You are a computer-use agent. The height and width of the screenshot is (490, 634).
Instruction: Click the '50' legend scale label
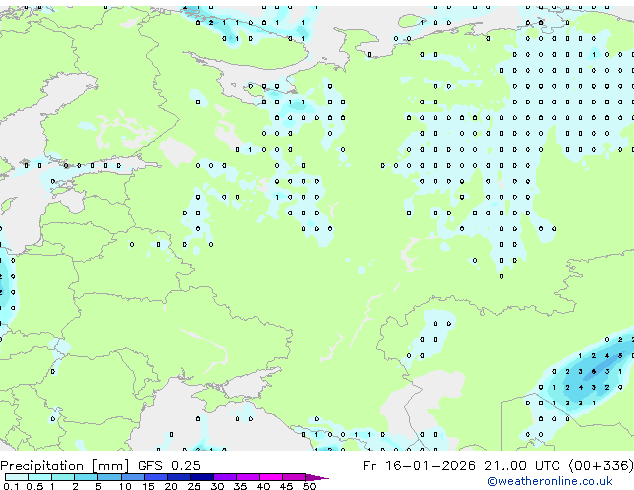310,486
